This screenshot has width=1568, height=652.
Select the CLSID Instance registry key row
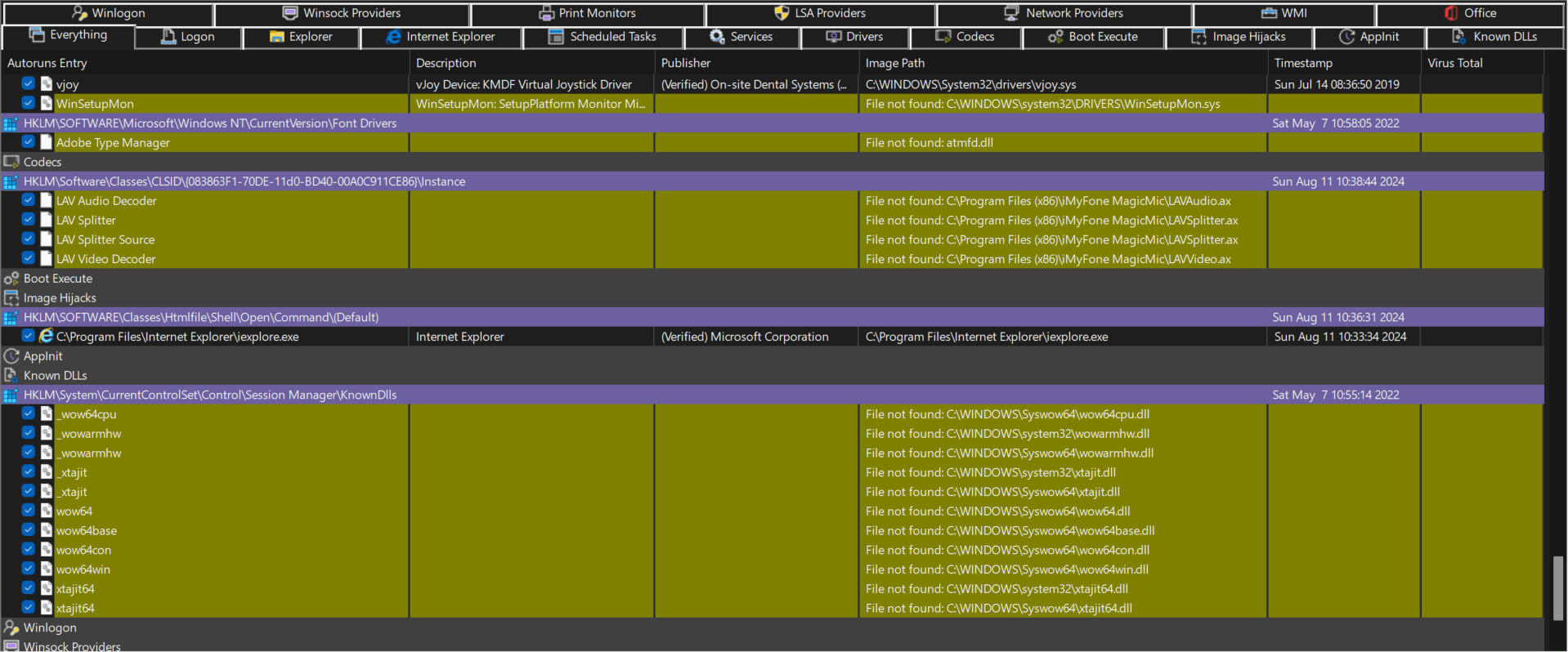pos(773,181)
